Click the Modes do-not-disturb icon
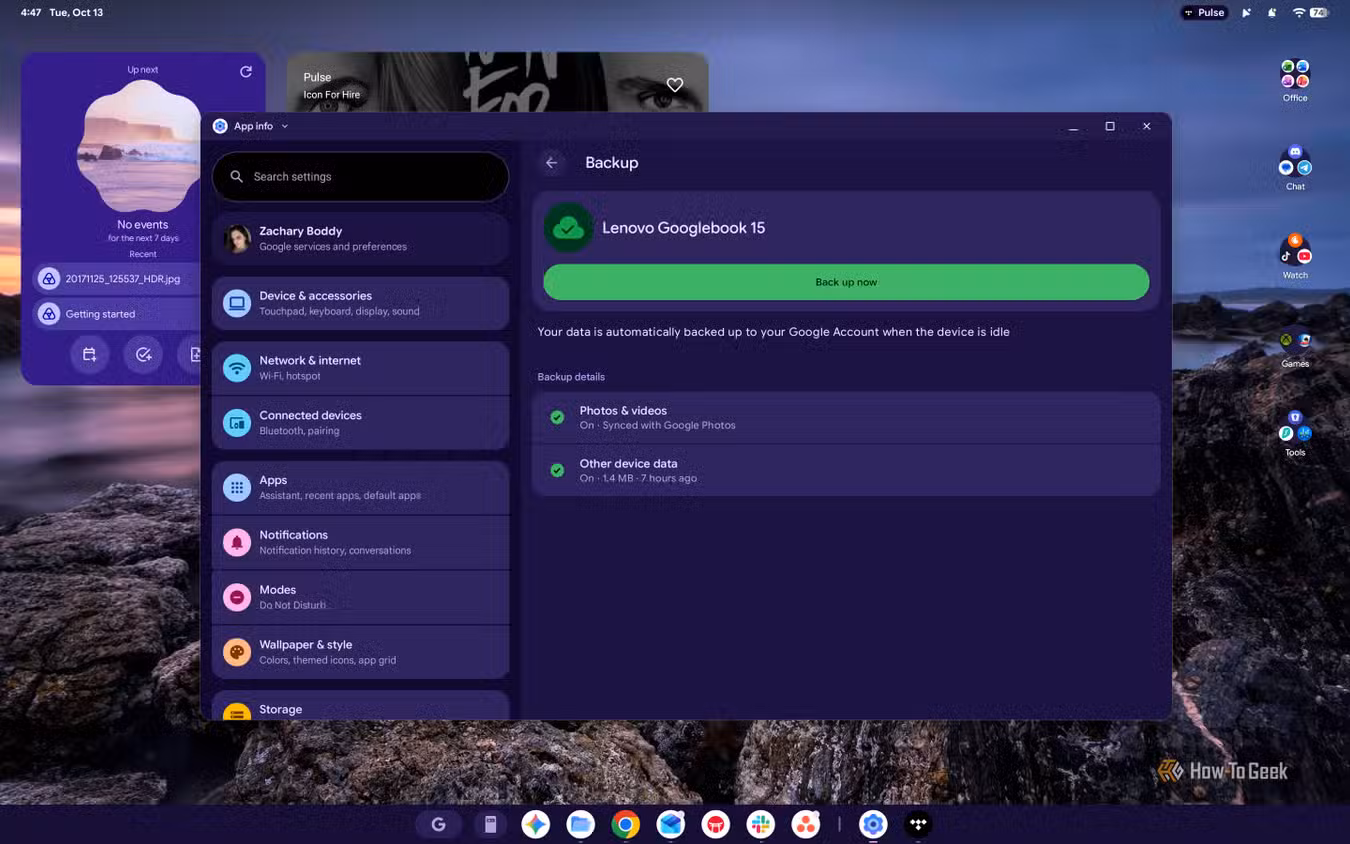The width and height of the screenshot is (1350, 844). coord(237,598)
